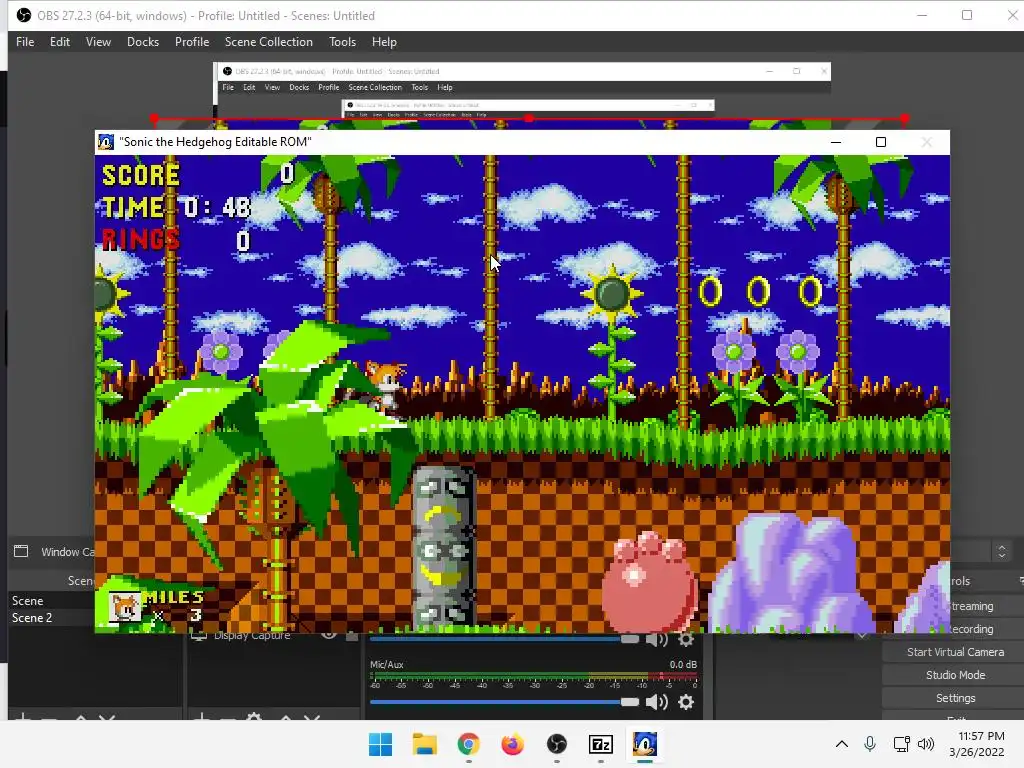Switch to OBS Studio via the taskbar
The image size is (1024, 768).
(x=556, y=744)
